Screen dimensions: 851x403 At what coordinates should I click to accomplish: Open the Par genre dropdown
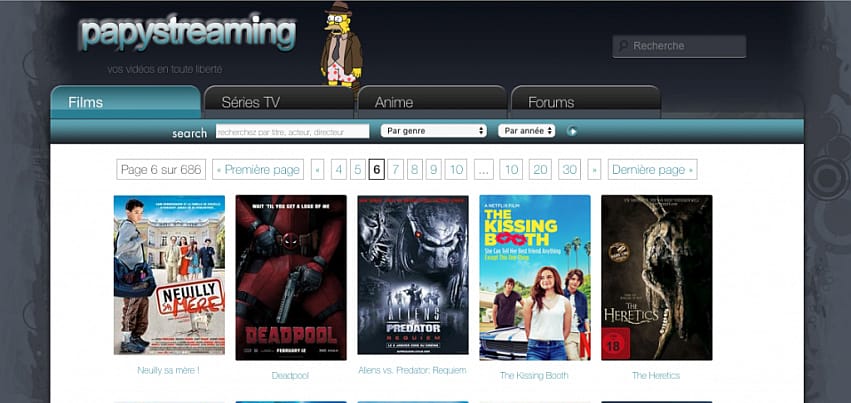(x=433, y=131)
